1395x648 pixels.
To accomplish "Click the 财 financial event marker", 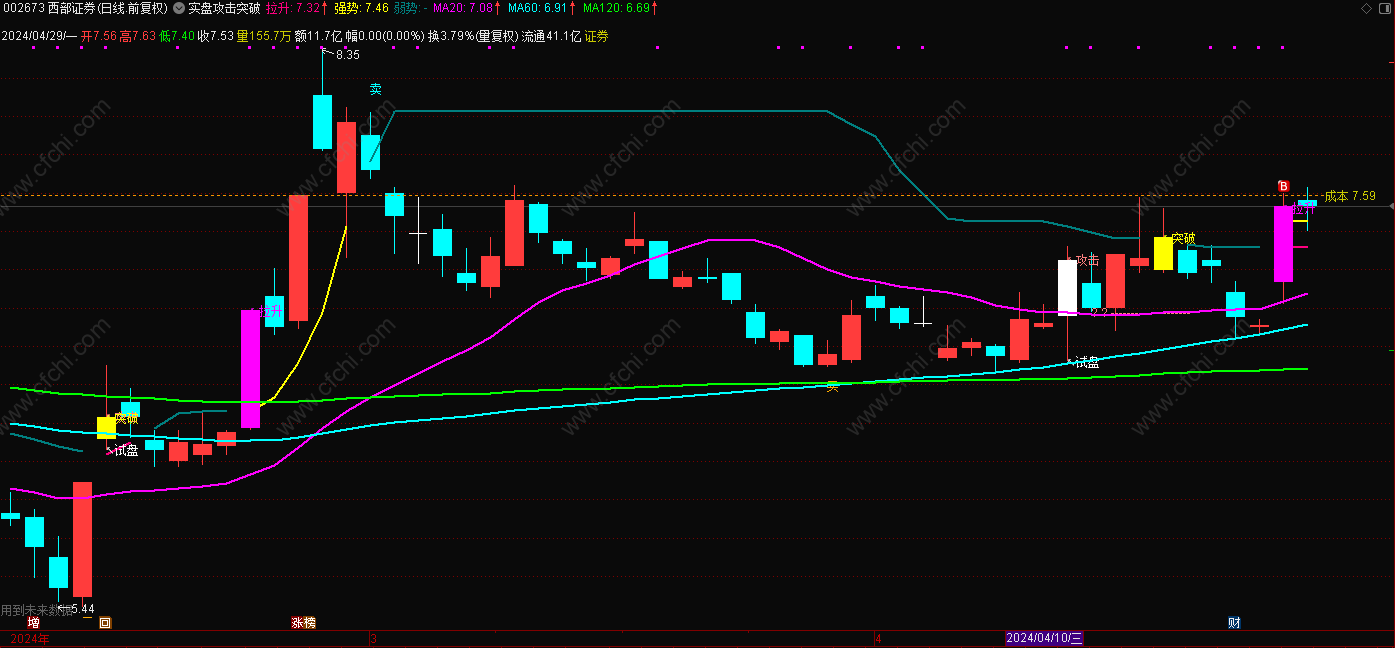I will coord(1235,623).
